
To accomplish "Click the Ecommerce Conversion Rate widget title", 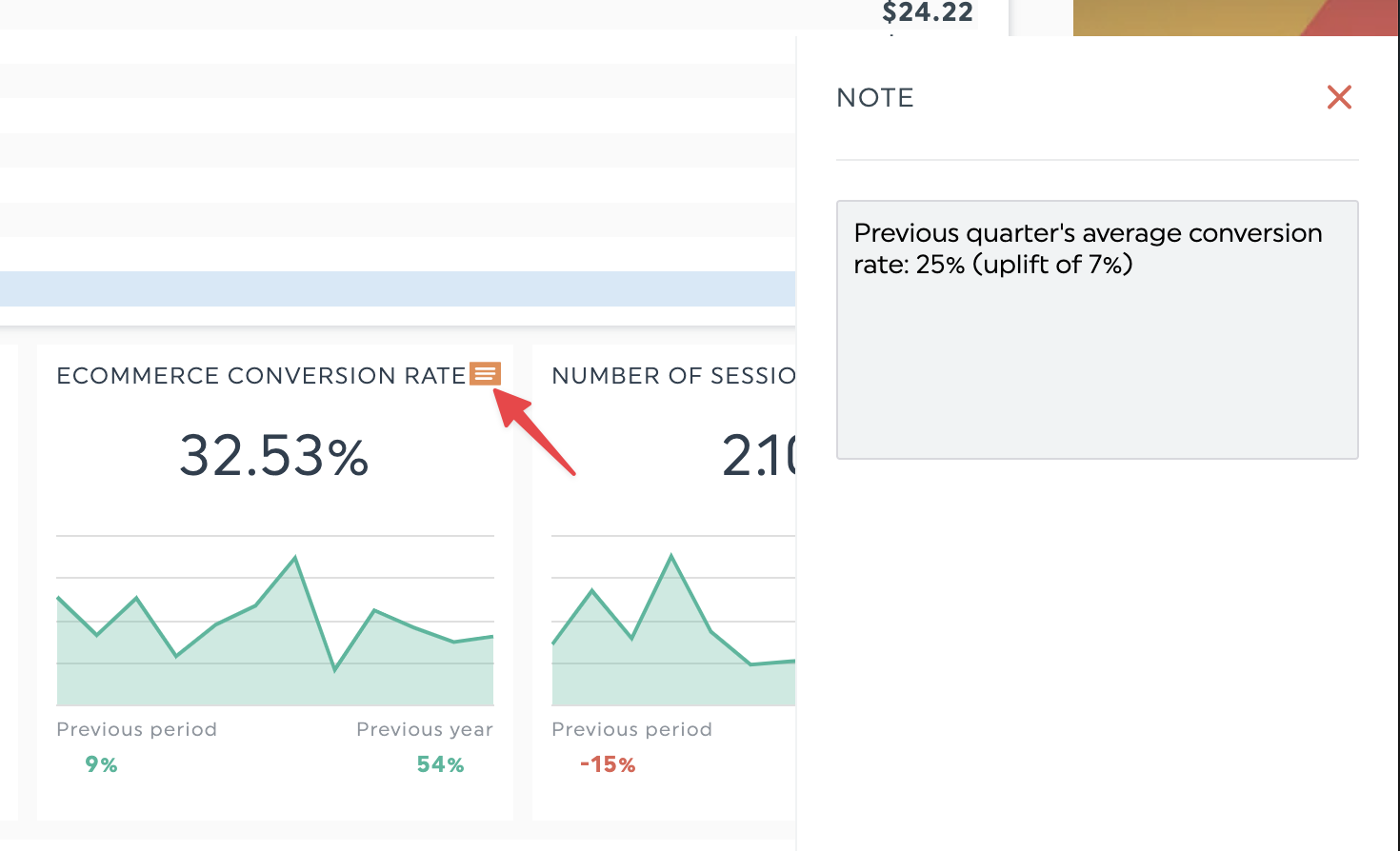I will tap(261, 376).
